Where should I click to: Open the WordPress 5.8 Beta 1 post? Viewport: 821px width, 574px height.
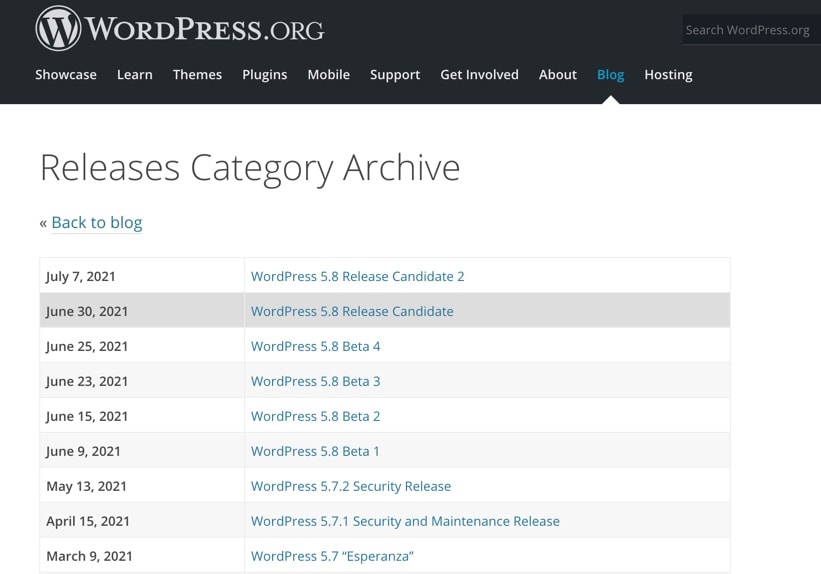point(315,451)
